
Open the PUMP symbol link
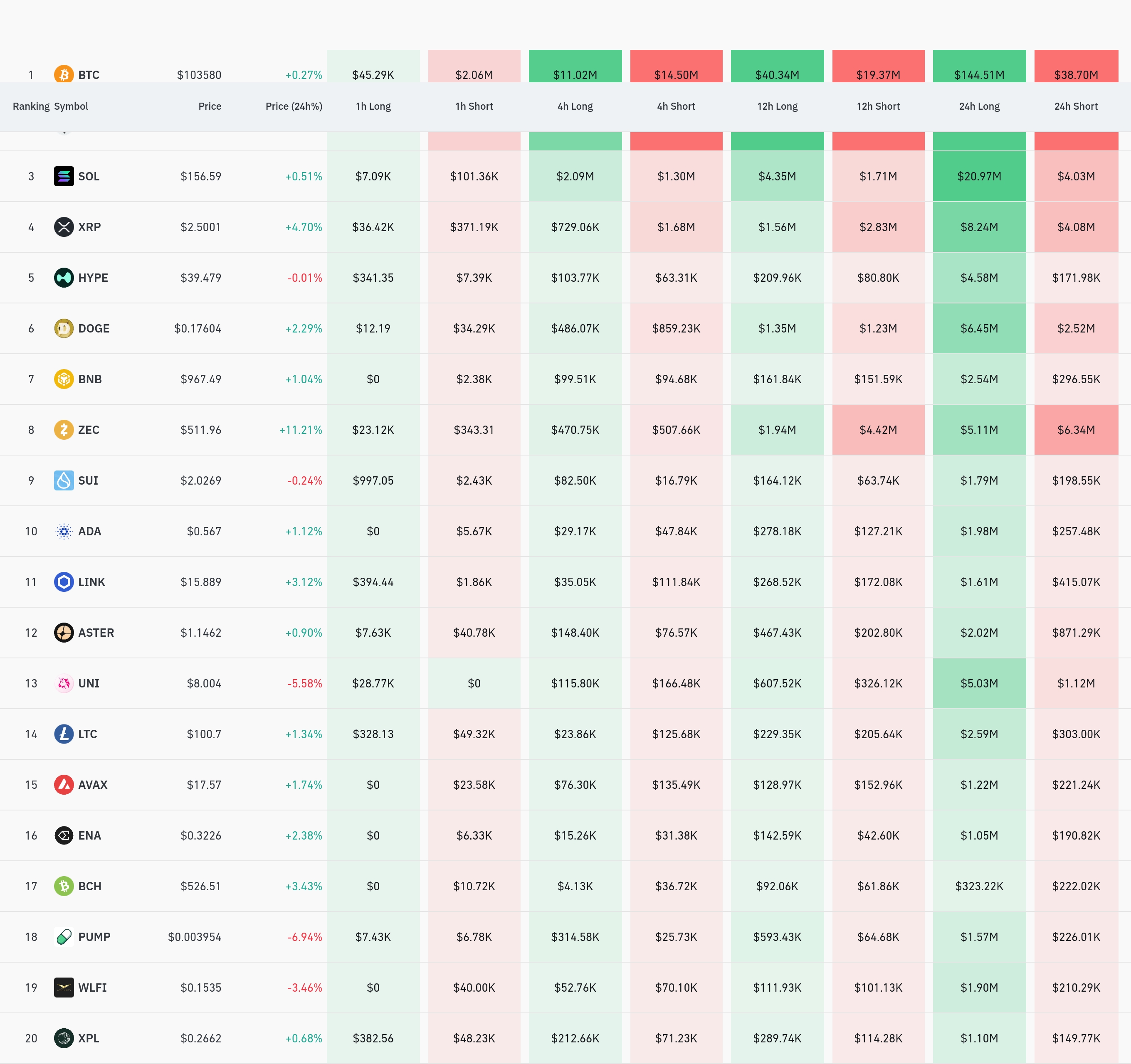94,937
